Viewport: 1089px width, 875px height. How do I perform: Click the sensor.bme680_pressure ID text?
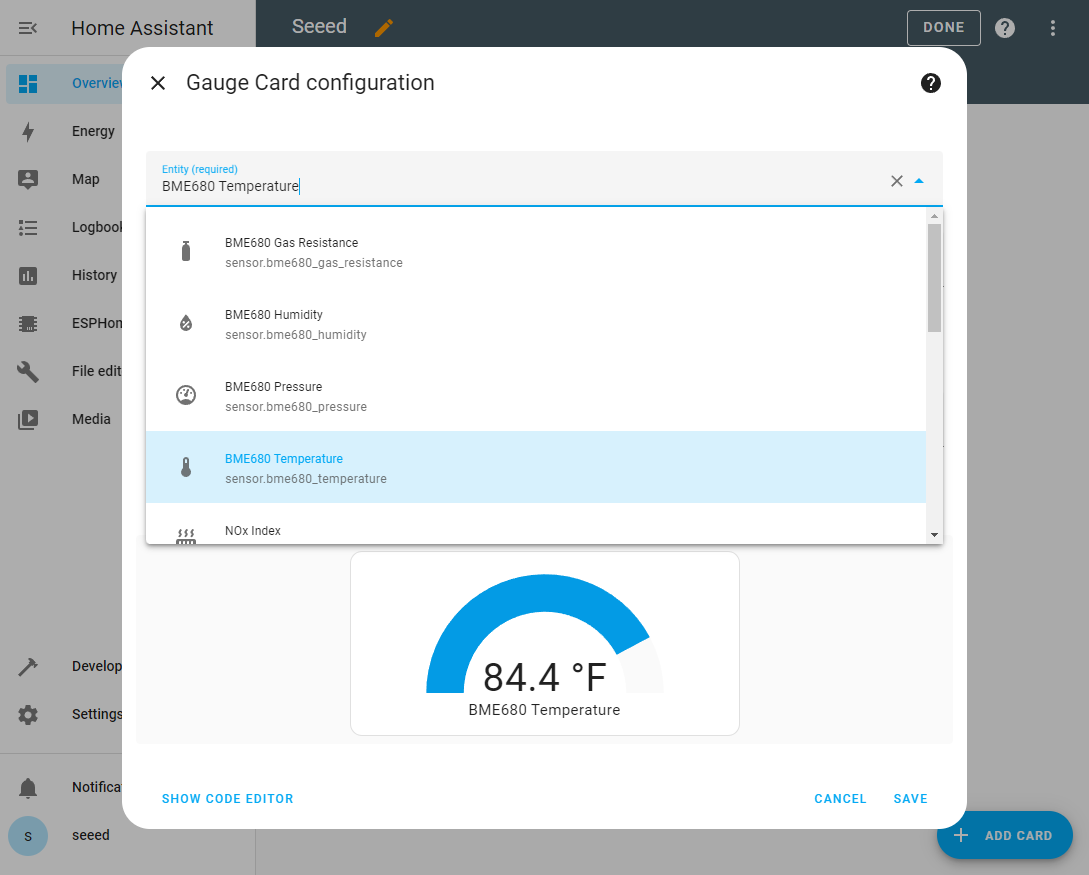296,407
